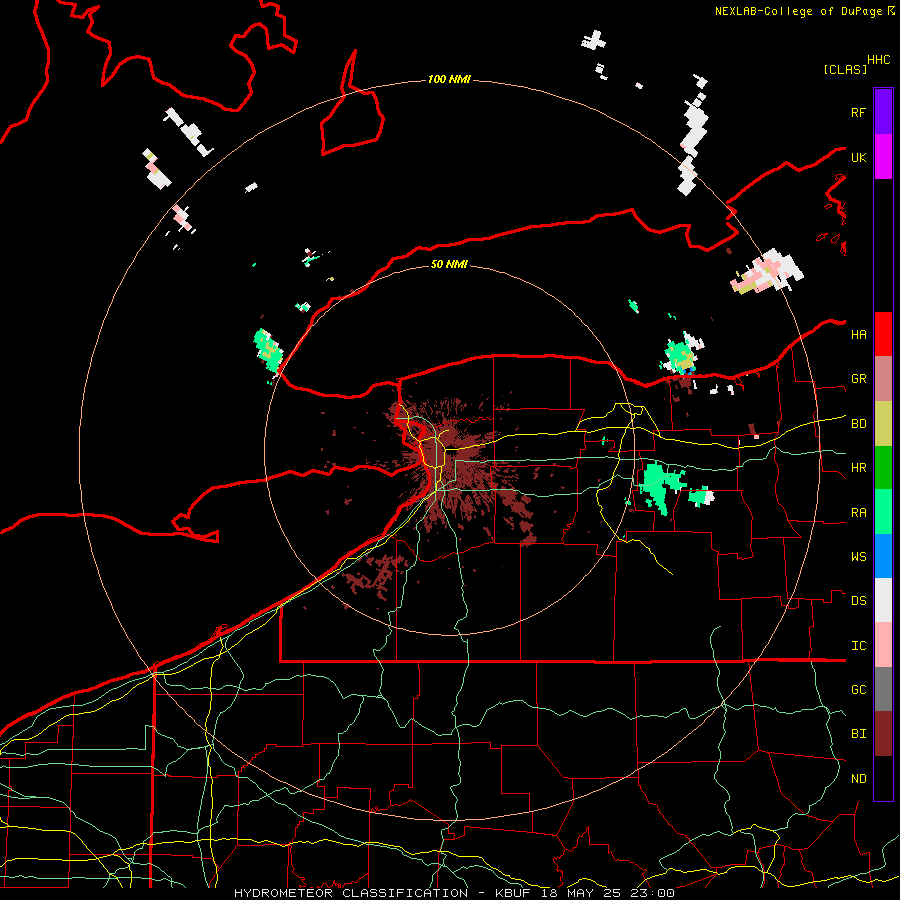Screen dimensions: 900x900
Task: Click the HR legend label
Action: (858, 468)
